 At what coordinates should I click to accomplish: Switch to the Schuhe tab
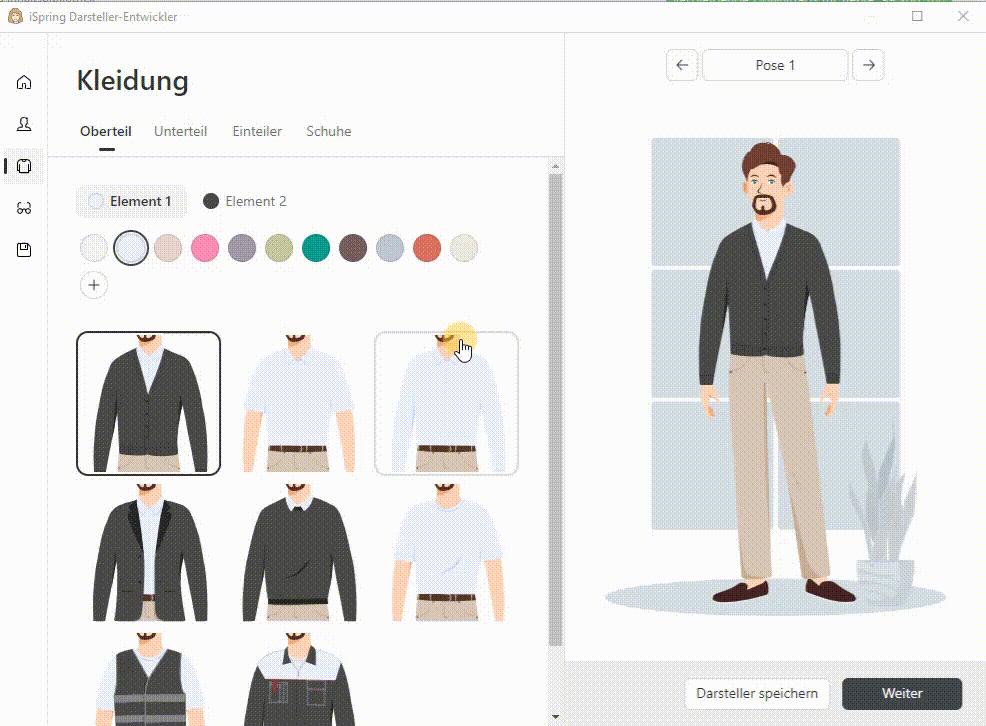[x=329, y=131]
